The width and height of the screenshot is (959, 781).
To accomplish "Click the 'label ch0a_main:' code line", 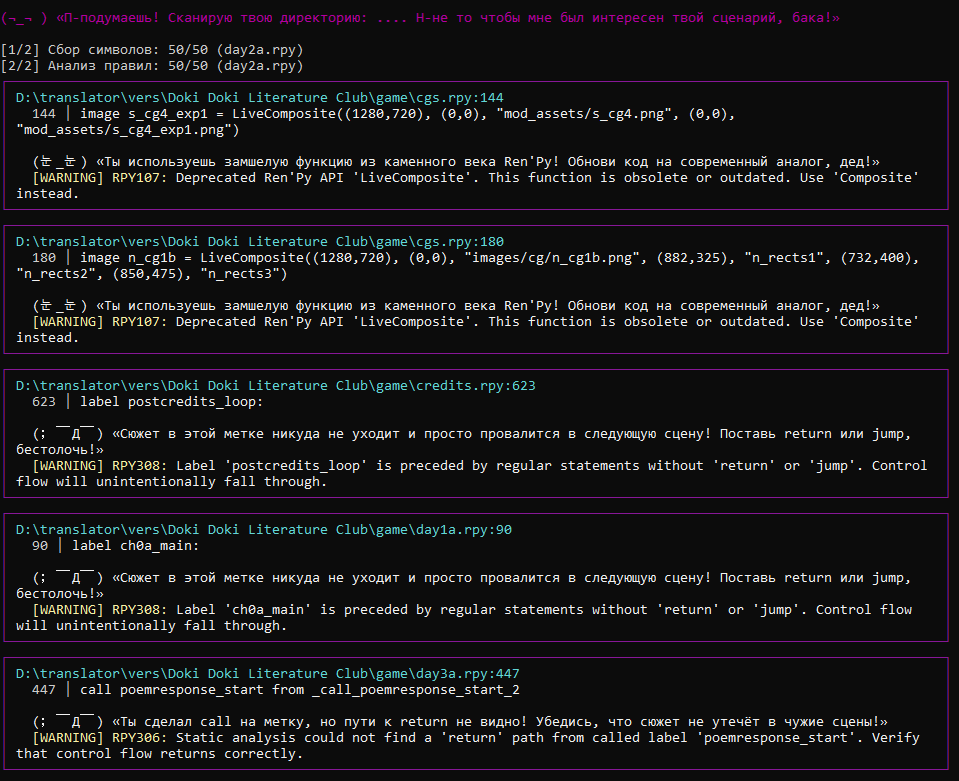I will (x=136, y=546).
